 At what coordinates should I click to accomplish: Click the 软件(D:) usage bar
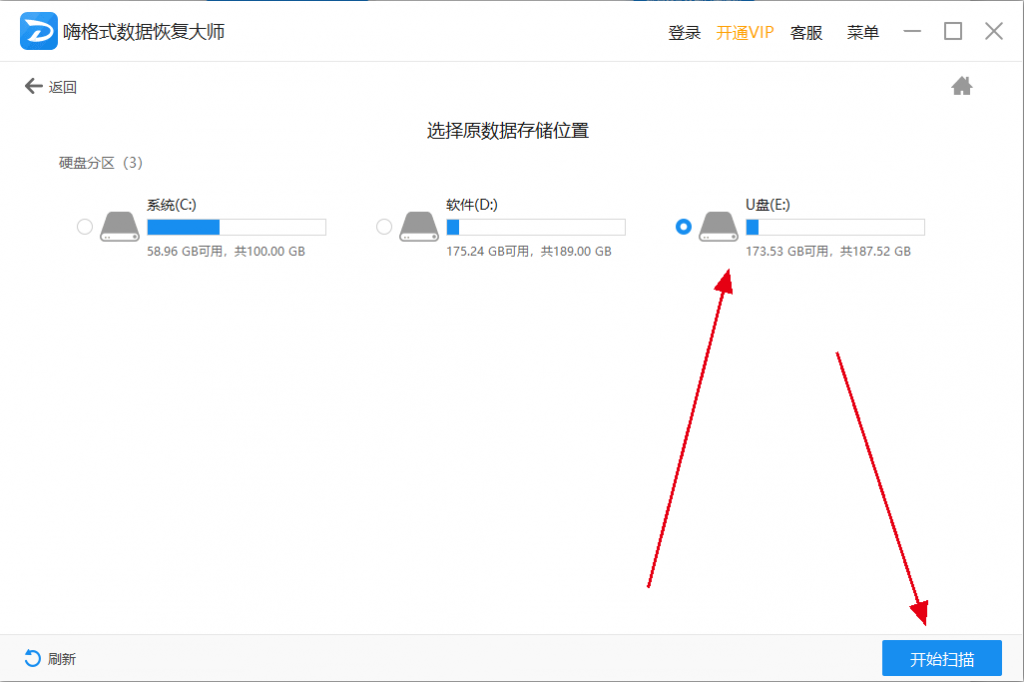[536, 227]
